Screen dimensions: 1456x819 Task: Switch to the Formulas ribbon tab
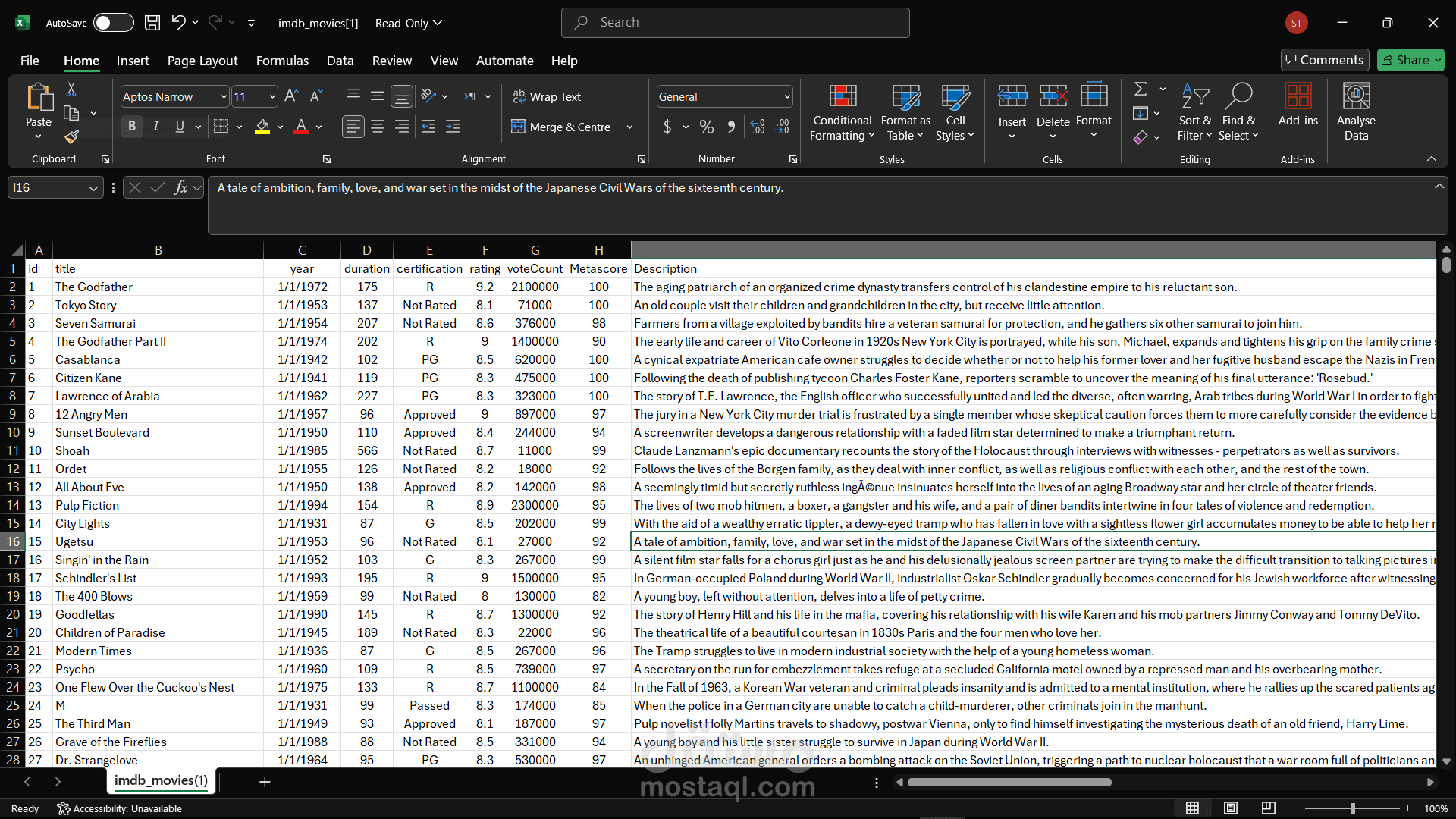click(x=282, y=61)
